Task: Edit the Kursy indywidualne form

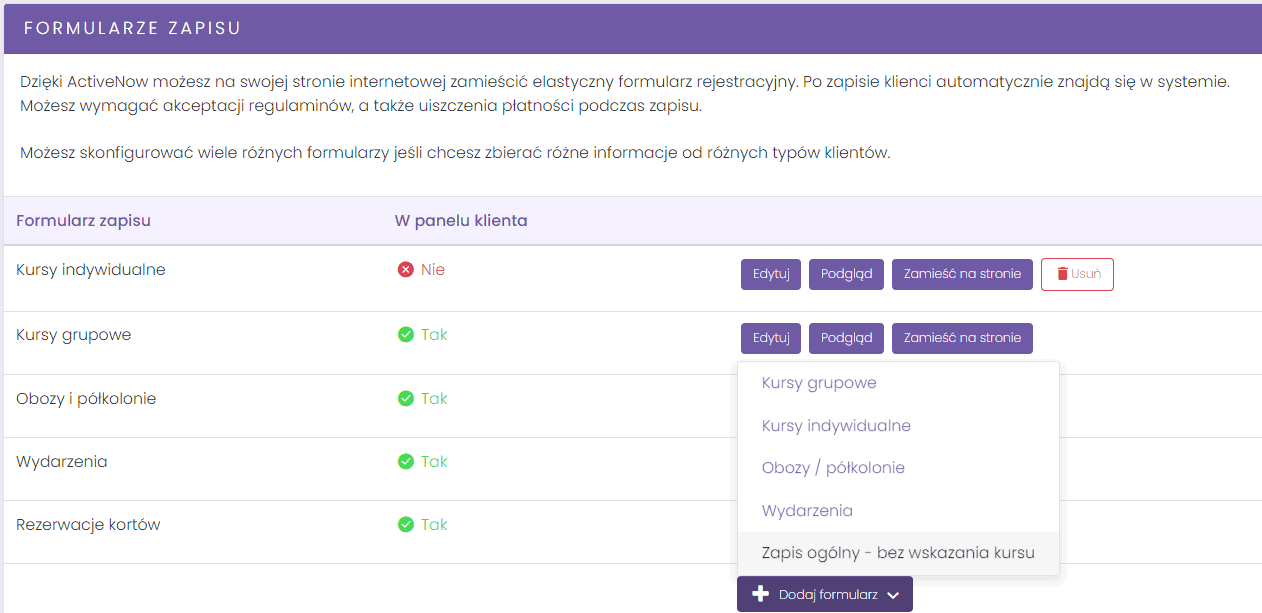Action: [771, 274]
